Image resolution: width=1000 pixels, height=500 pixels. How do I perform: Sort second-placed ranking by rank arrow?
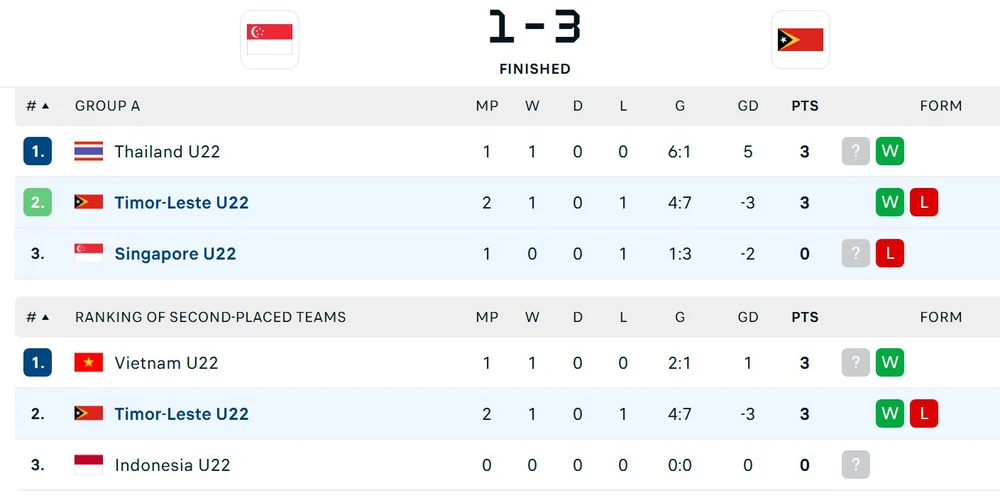[45, 318]
